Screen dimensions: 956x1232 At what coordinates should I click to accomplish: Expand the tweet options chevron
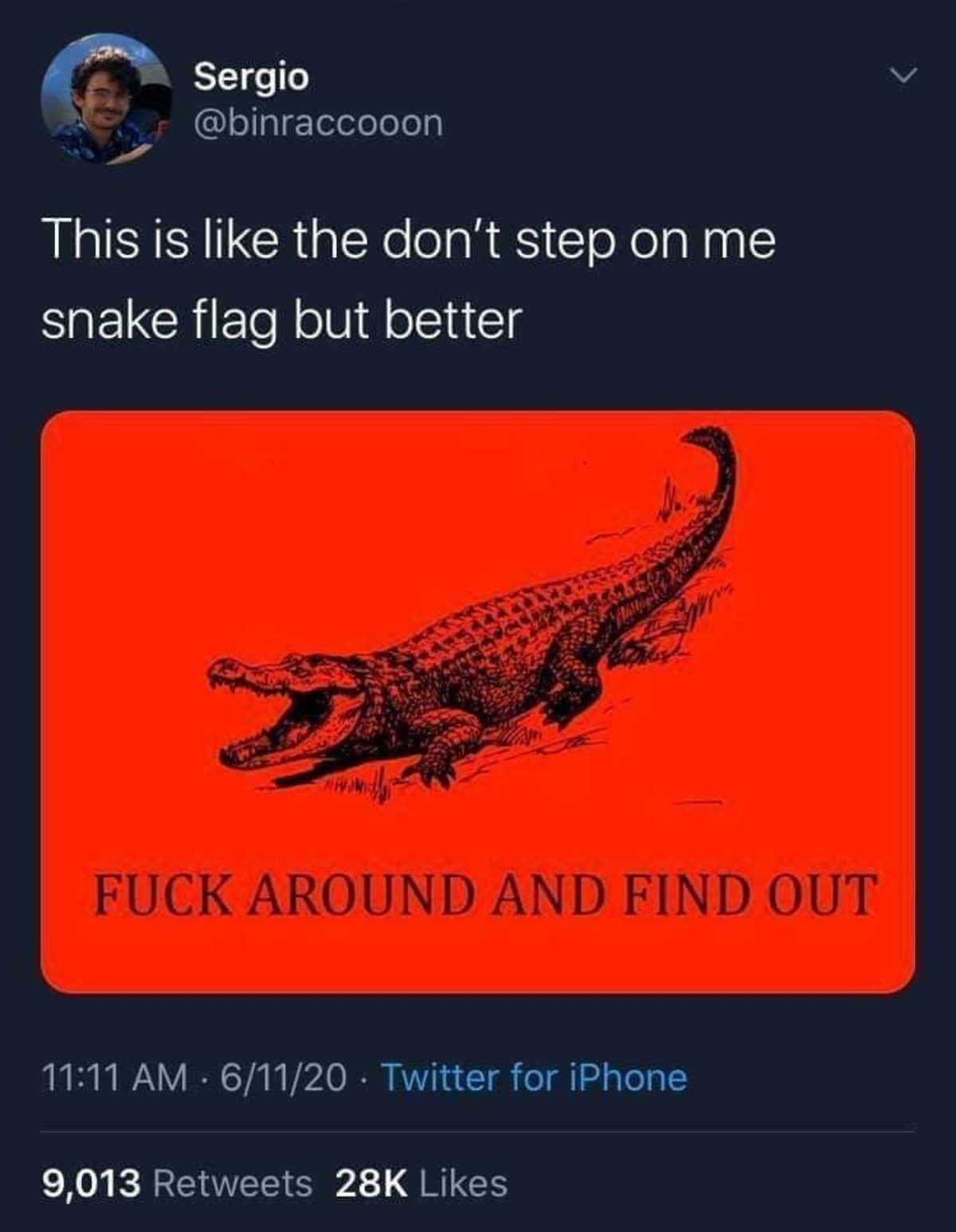[903, 77]
